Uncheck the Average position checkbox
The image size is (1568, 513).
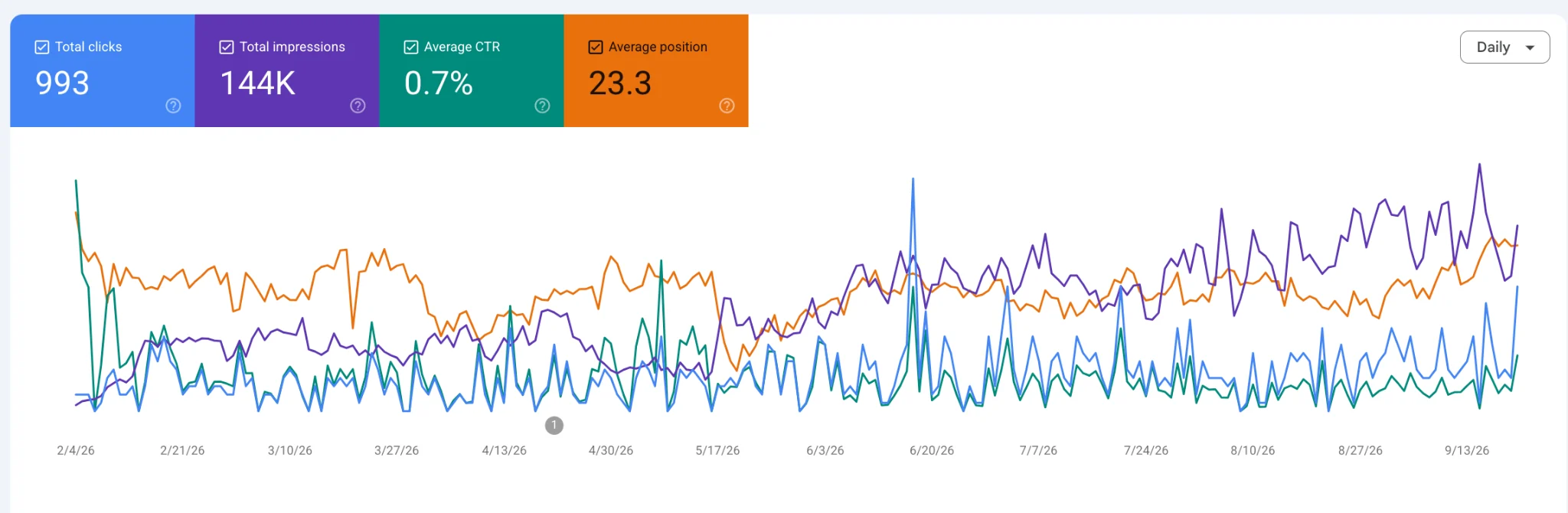coord(596,47)
